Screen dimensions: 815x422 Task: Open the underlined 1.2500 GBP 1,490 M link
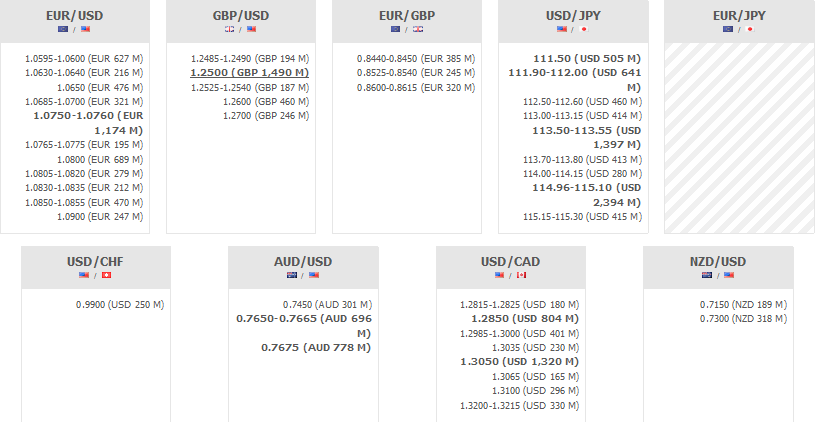[249, 73]
